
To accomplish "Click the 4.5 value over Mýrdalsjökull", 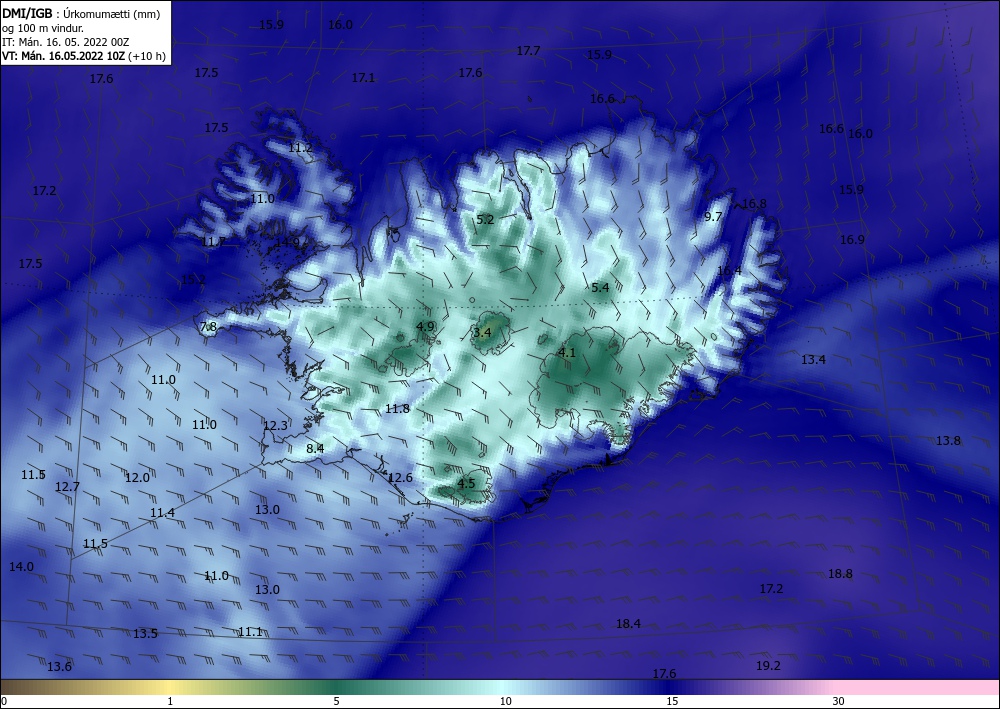I will [466, 483].
